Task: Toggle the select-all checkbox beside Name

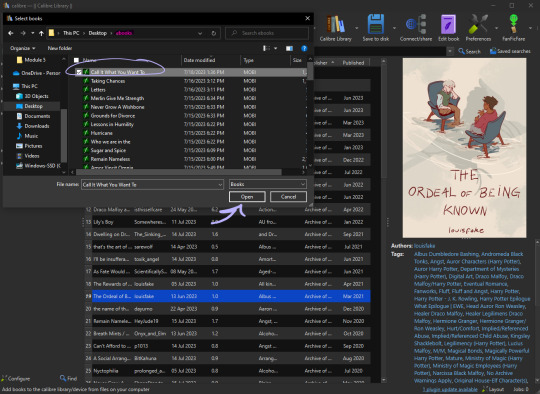Action: click(x=76, y=60)
